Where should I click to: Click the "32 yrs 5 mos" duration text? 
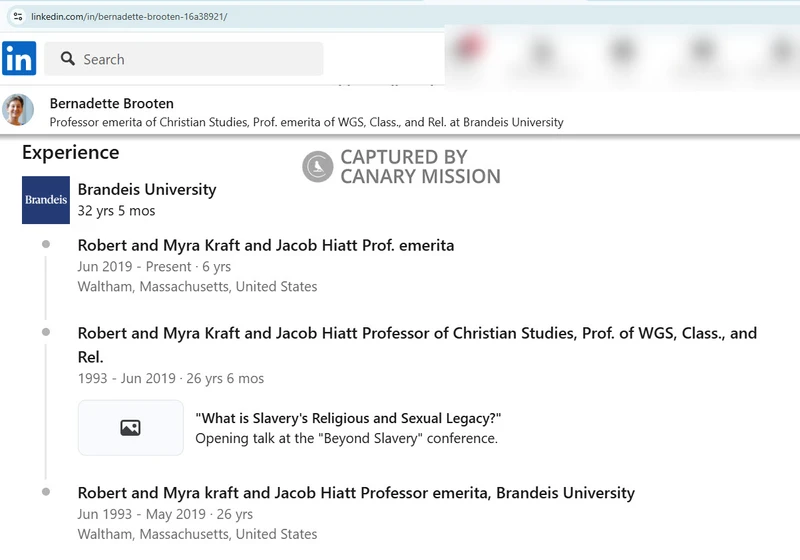pos(116,211)
